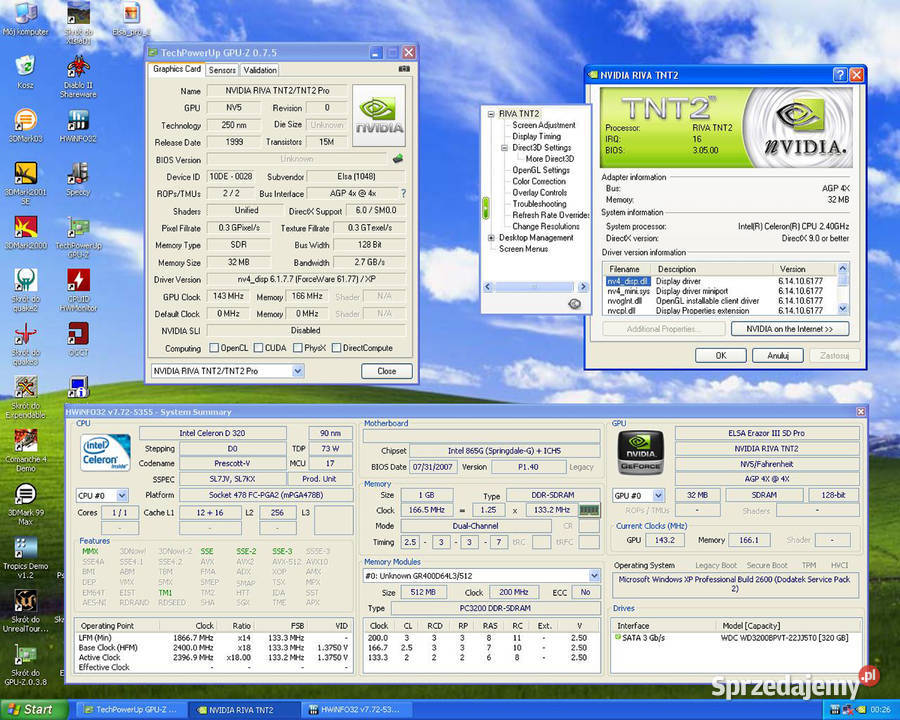Tick the CUDA checkbox in GPU-Z
This screenshot has height=720, width=900.
coord(258,347)
